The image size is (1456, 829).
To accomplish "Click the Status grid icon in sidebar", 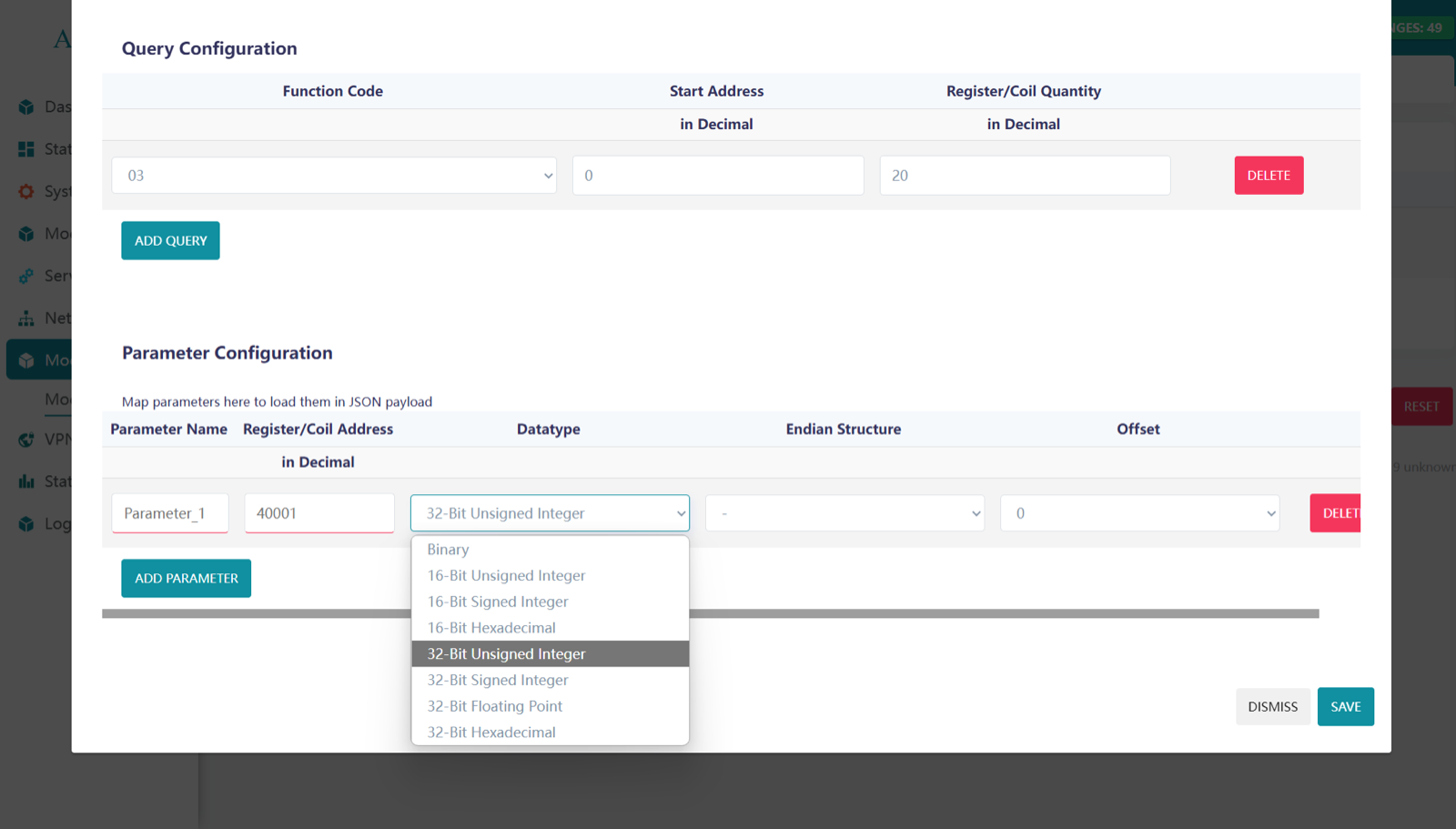I will click(25, 148).
